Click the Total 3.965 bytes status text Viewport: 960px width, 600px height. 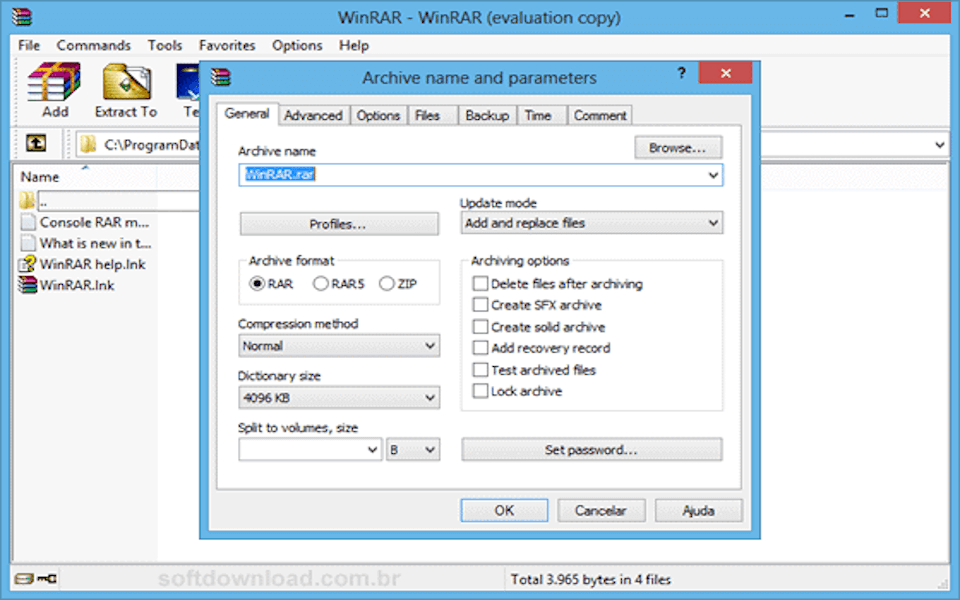pyautogui.click(x=591, y=579)
